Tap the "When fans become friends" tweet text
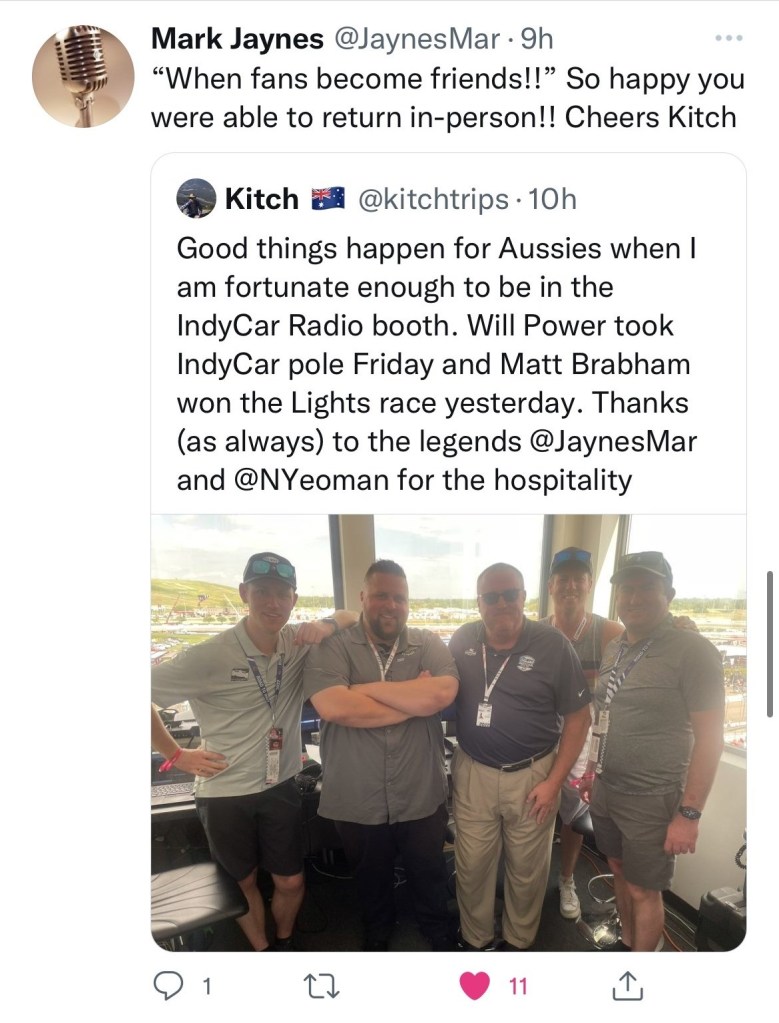 [x=443, y=97]
